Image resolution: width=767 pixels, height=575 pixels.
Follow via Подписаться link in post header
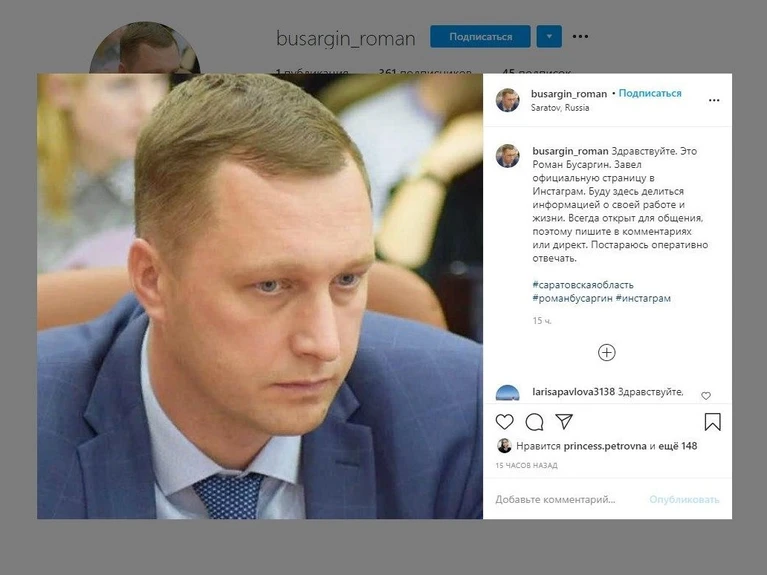pyautogui.click(x=650, y=93)
